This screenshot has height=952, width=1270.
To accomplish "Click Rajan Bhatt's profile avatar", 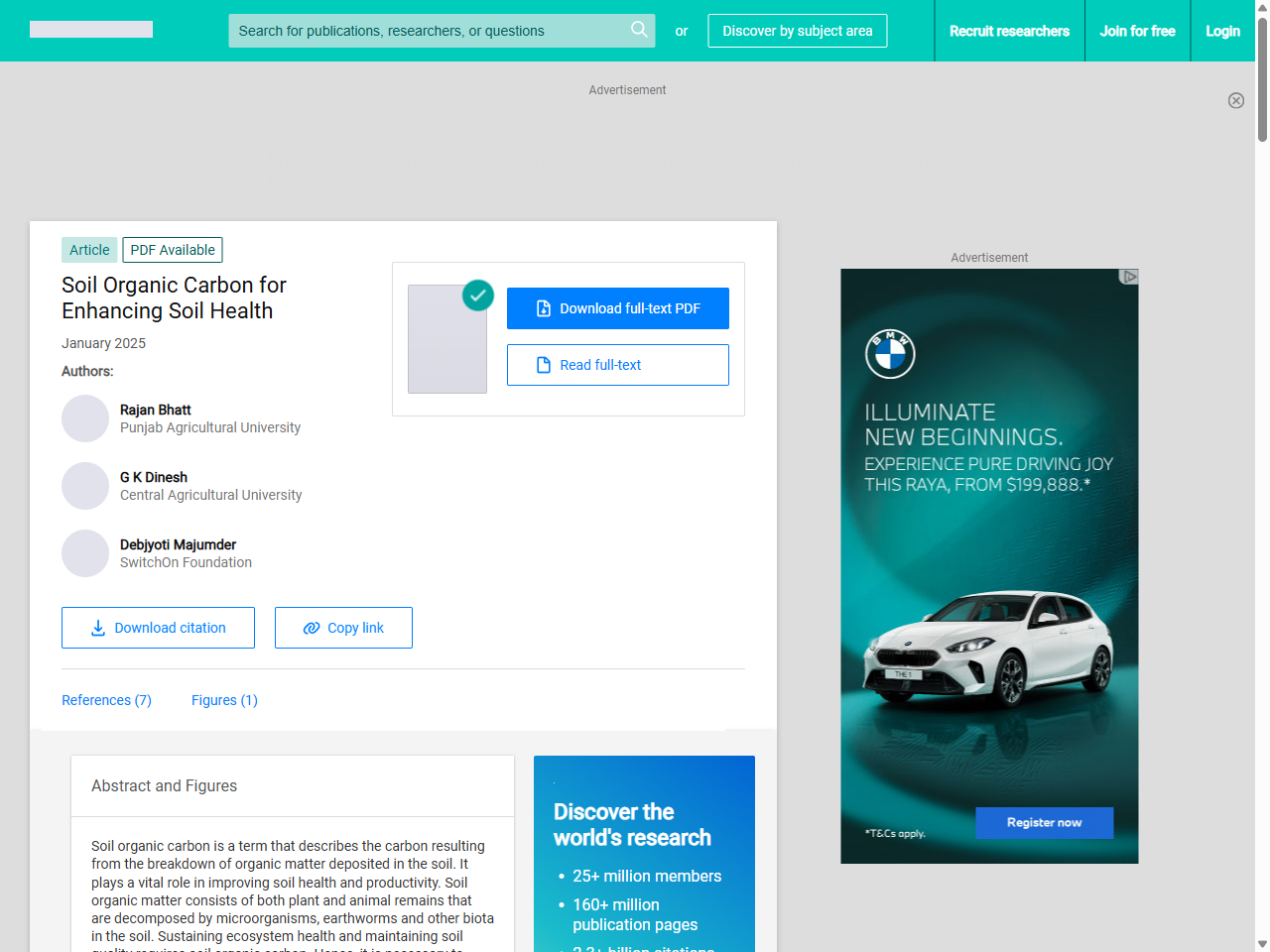I will coord(85,418).
